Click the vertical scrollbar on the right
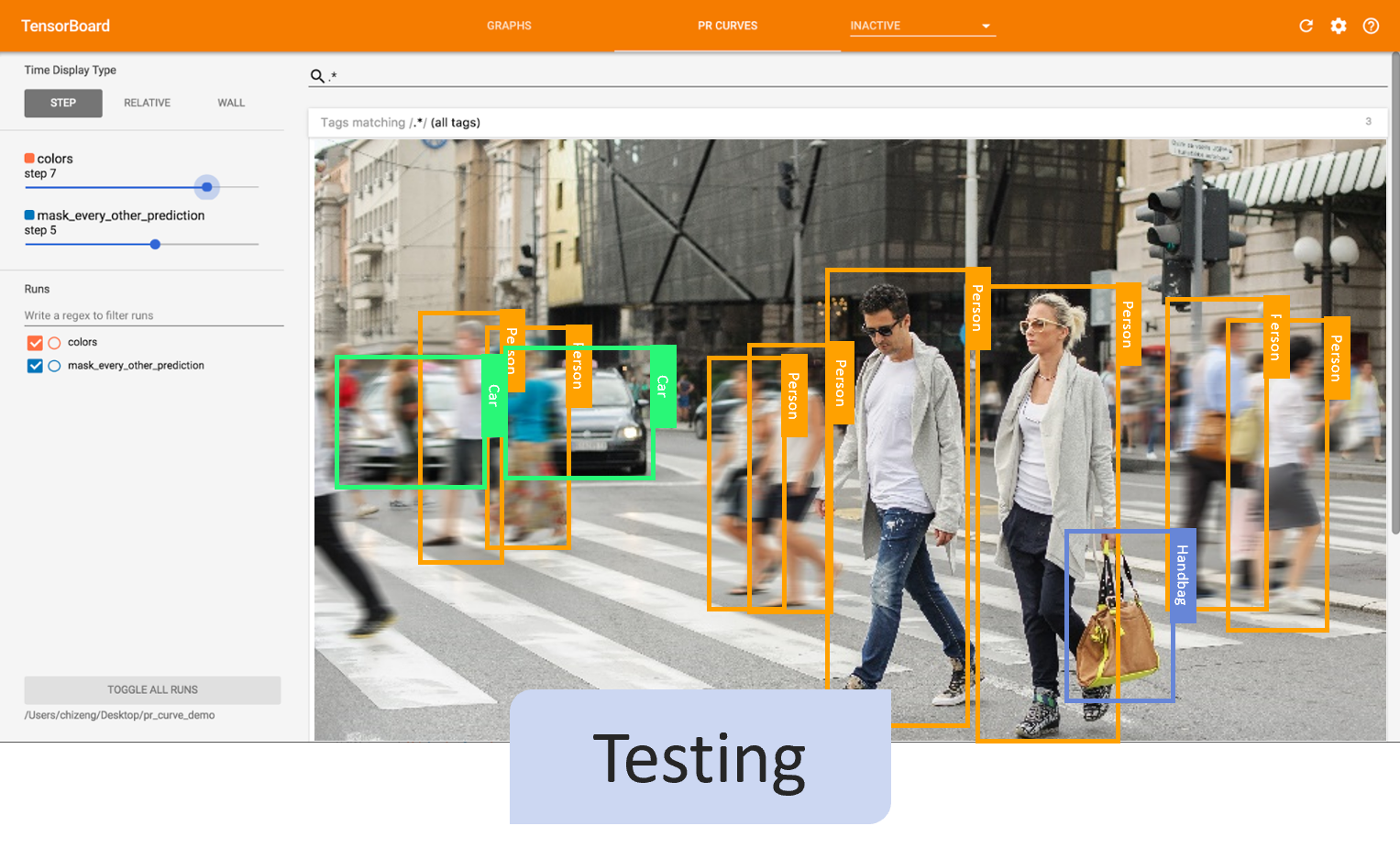The height and width of the screenshot is (848, 1400). [1395, 293]
